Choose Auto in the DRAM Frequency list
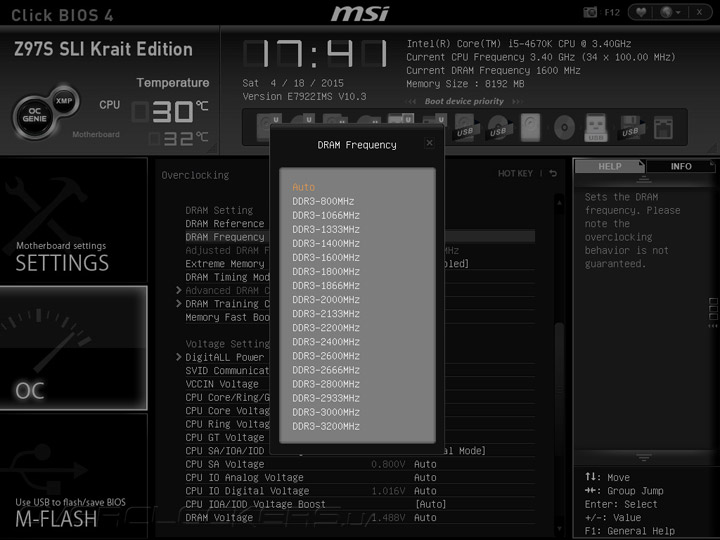The image size is (720, 540). pos(304,187)
